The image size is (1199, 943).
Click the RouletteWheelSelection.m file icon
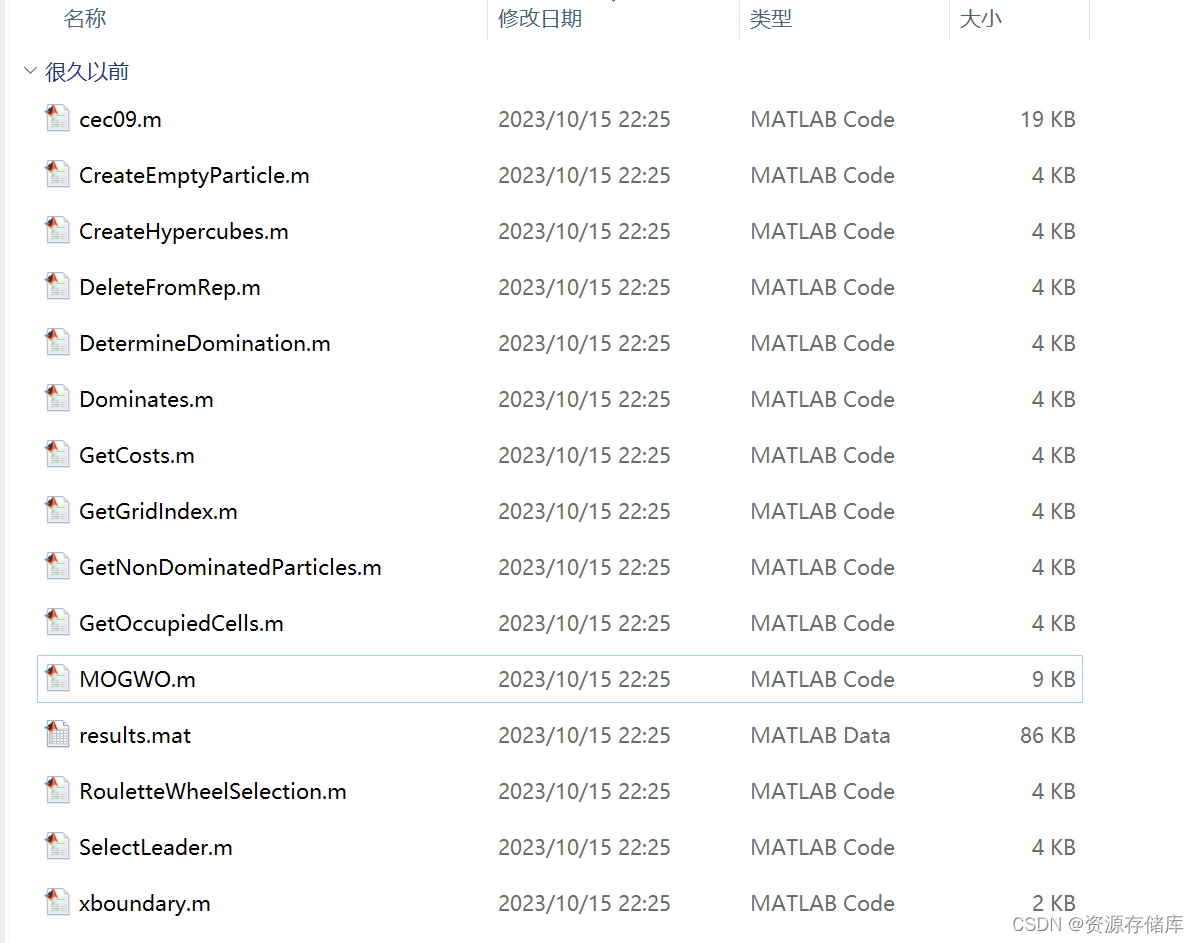pyautogui.click(x=57, y=789)
